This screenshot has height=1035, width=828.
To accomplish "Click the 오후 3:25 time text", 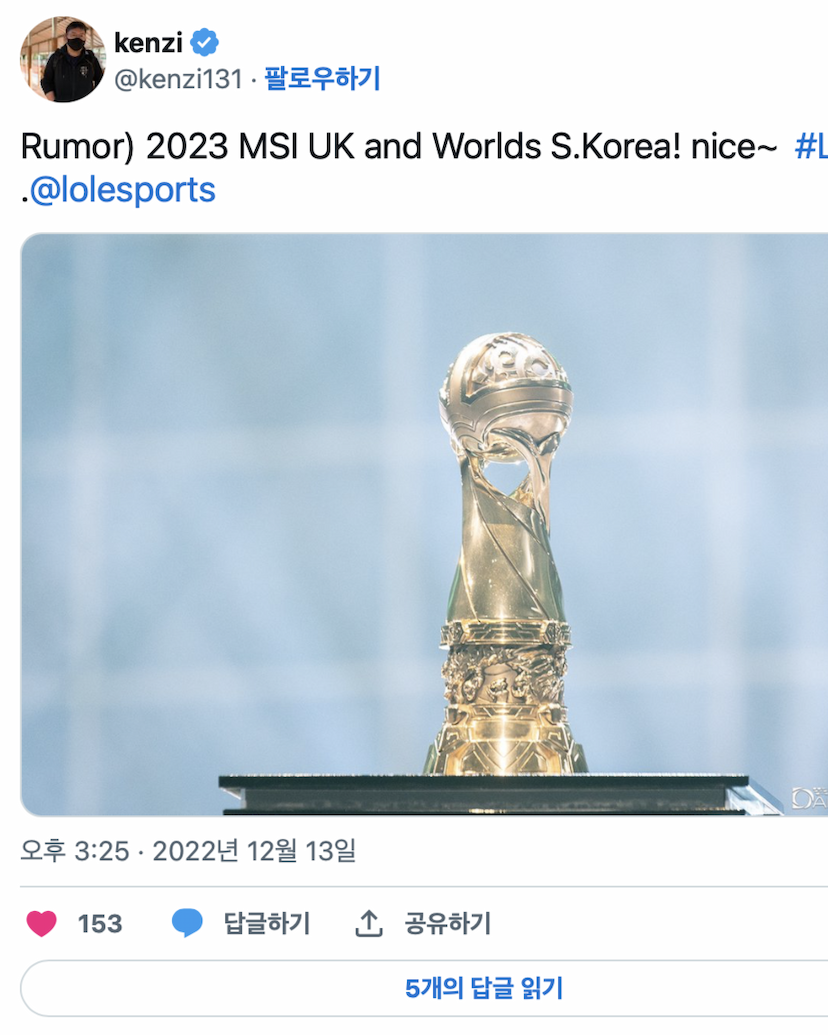I will [x=75, y=851].
